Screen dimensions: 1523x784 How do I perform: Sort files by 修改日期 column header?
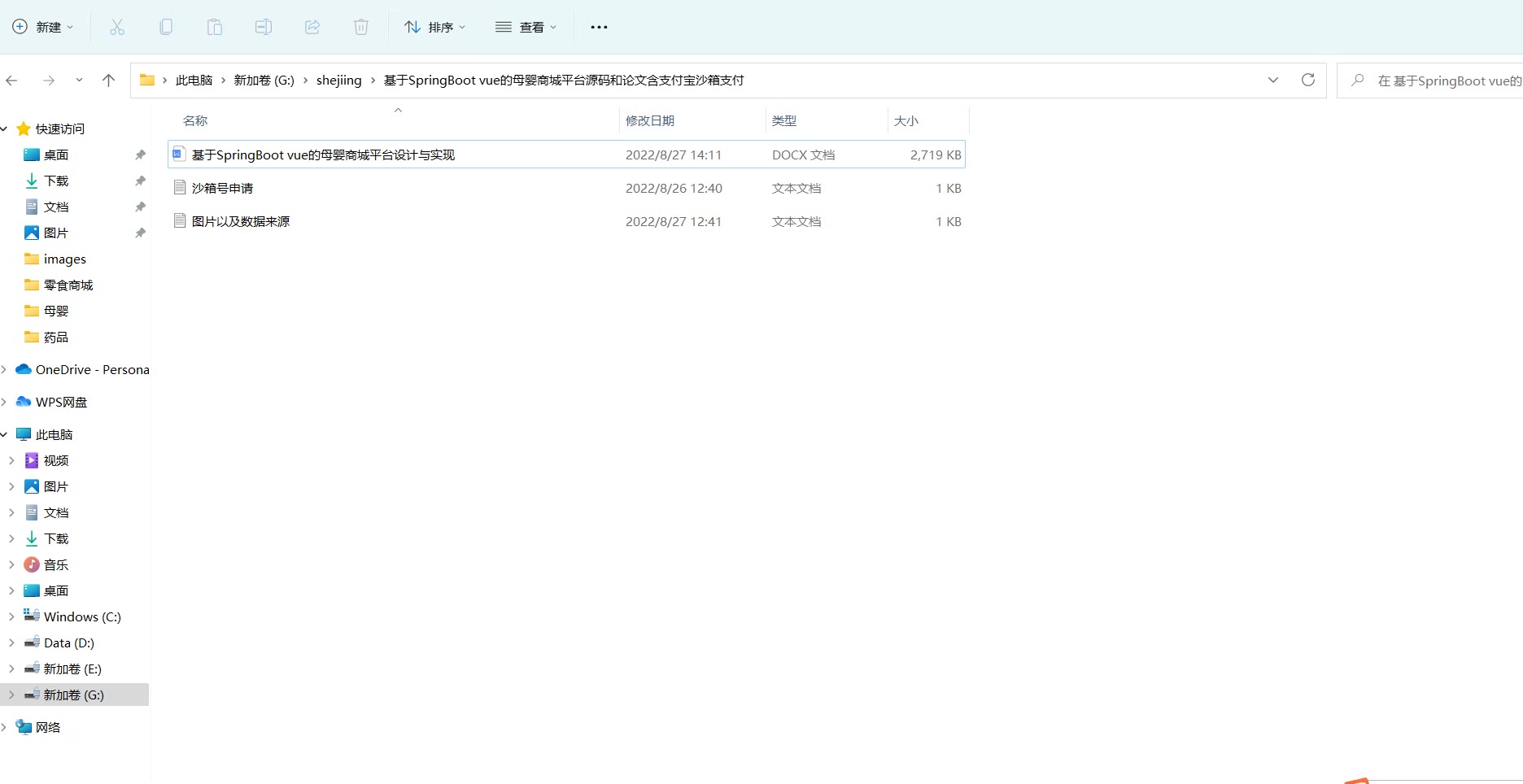[649, 120]
